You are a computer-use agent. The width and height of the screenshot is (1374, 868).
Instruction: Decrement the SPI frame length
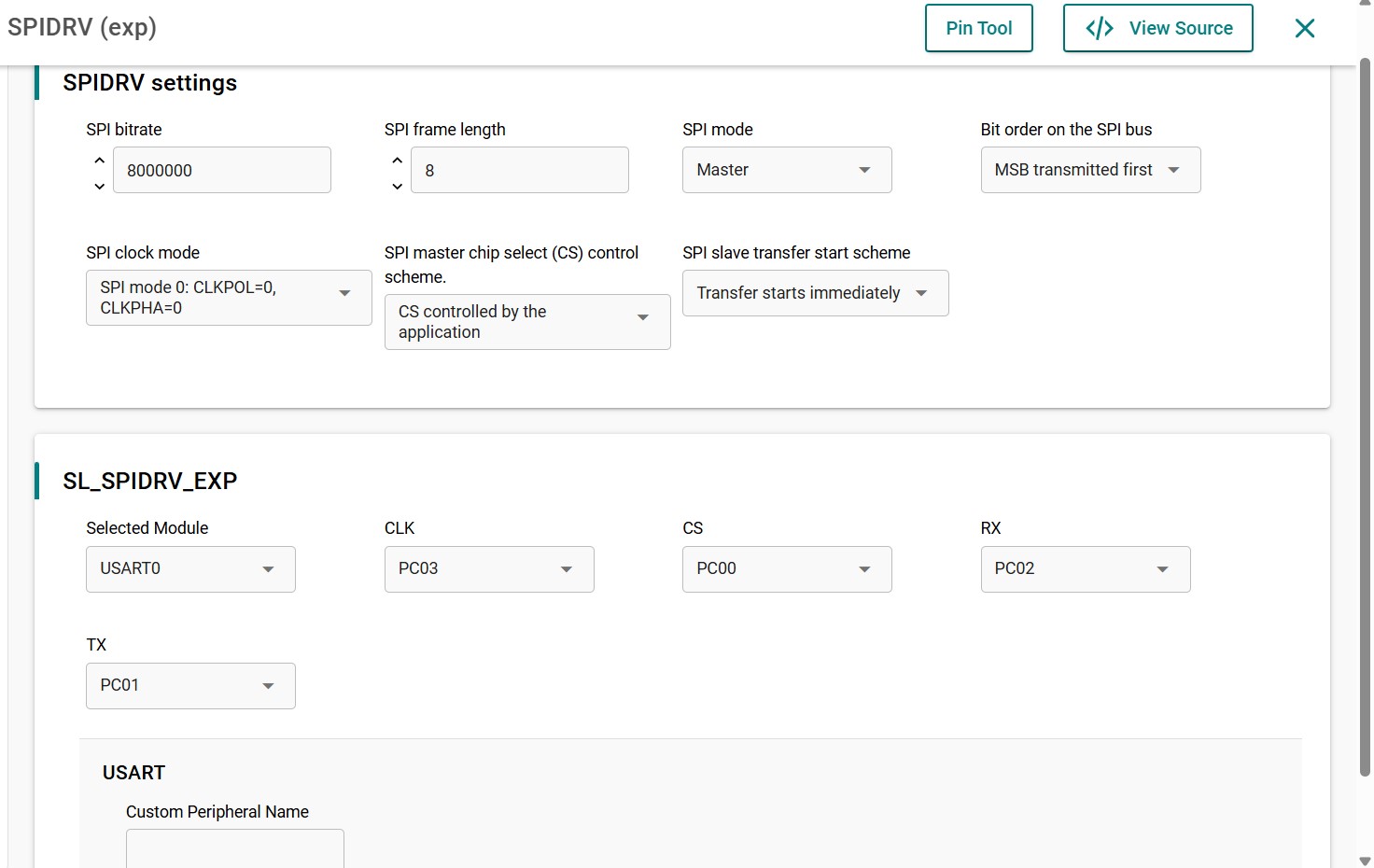point(398,186)
